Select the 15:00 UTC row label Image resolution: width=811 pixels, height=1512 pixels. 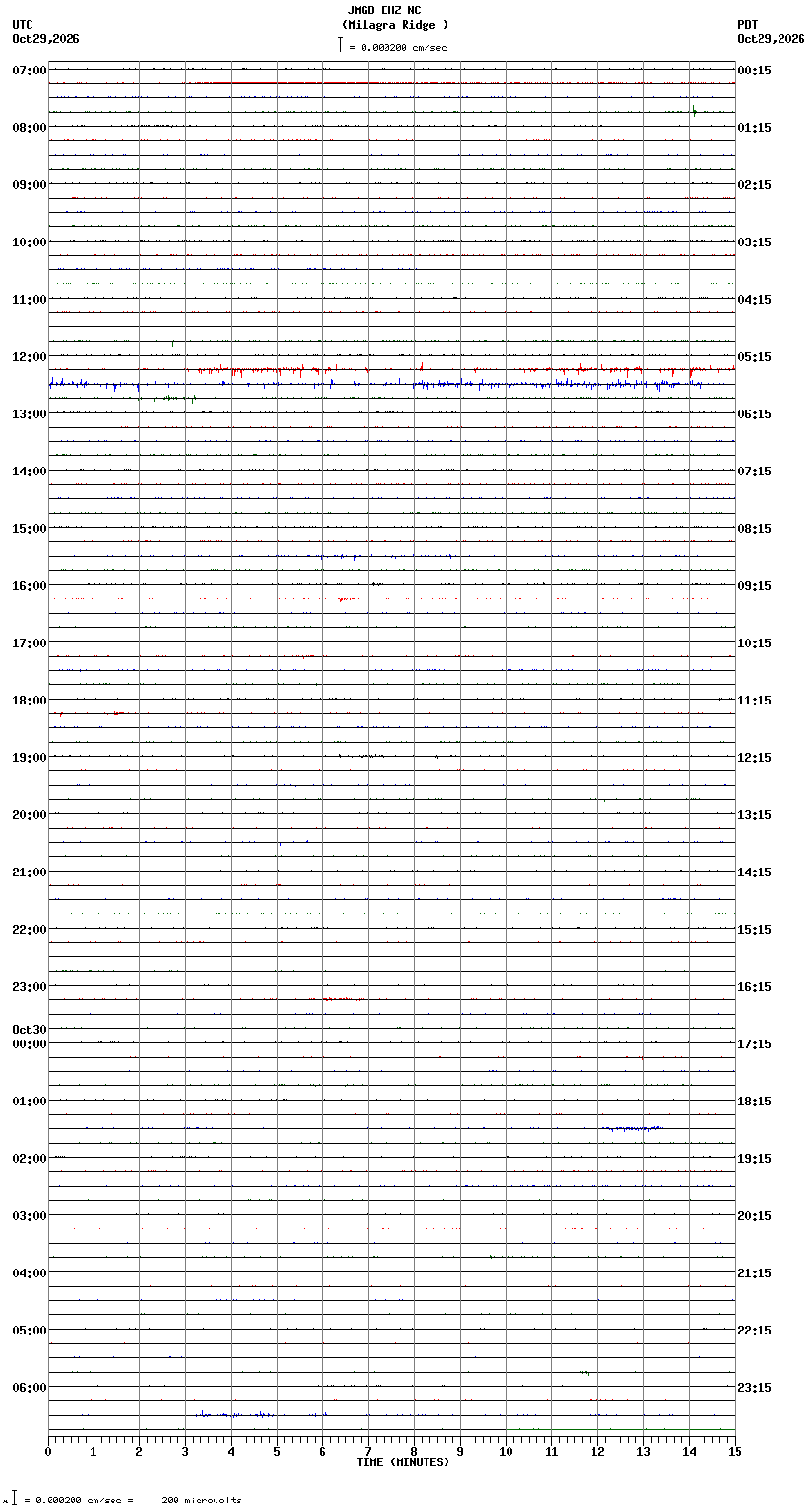[x=30, y=529]
